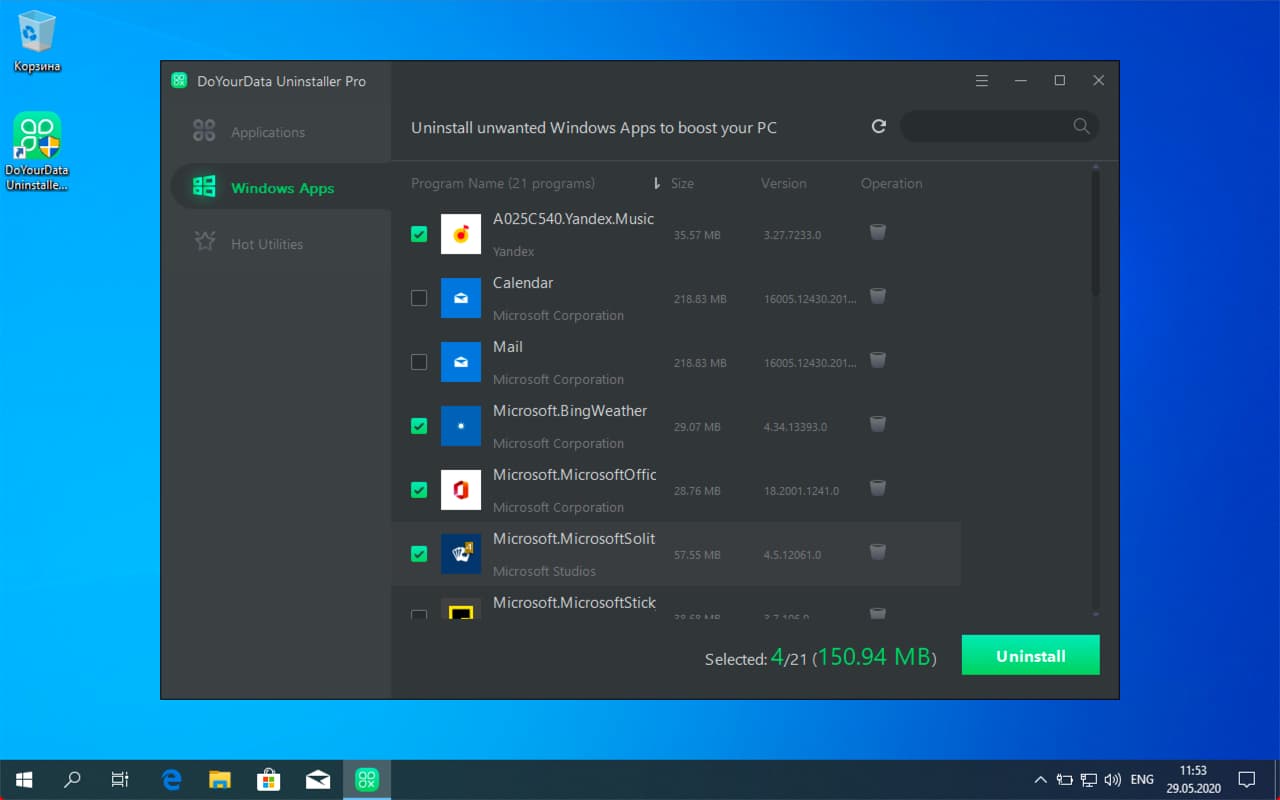The width and height of the screenshot is (1280, 800).
Task: Click the Program Name column header
Action: coord(503,183)
